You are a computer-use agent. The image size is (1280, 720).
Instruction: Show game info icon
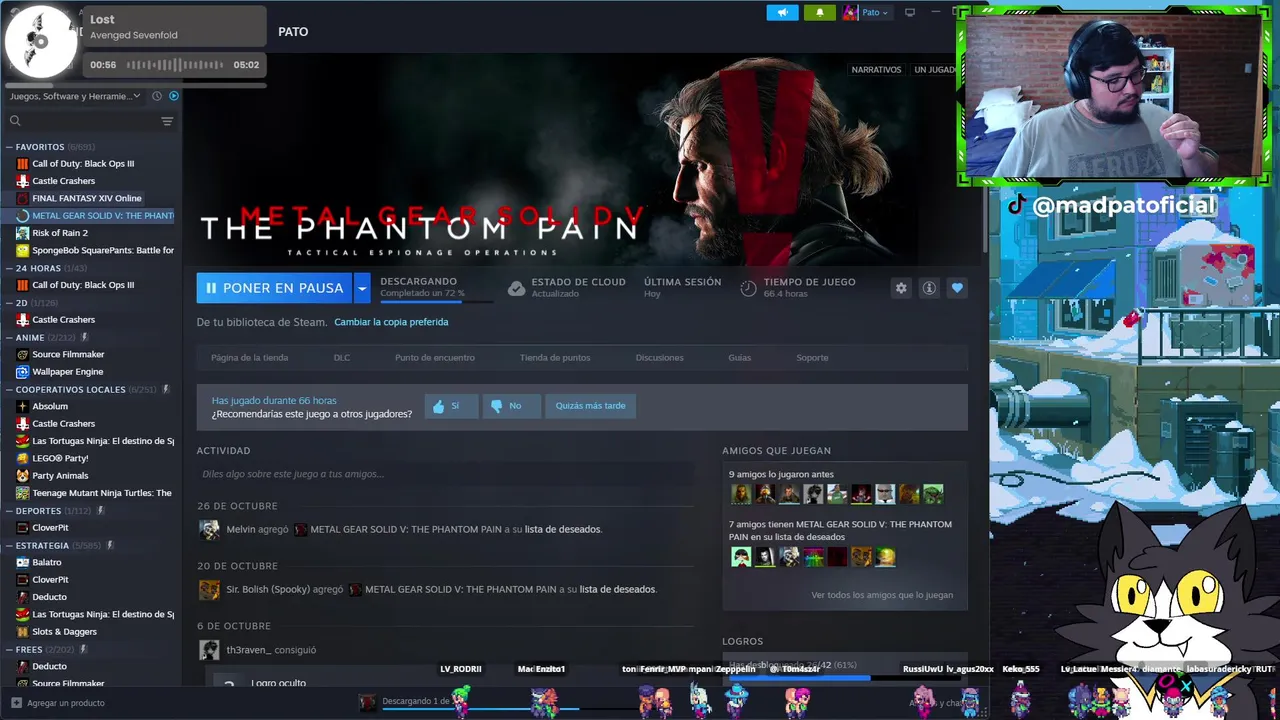929,288
